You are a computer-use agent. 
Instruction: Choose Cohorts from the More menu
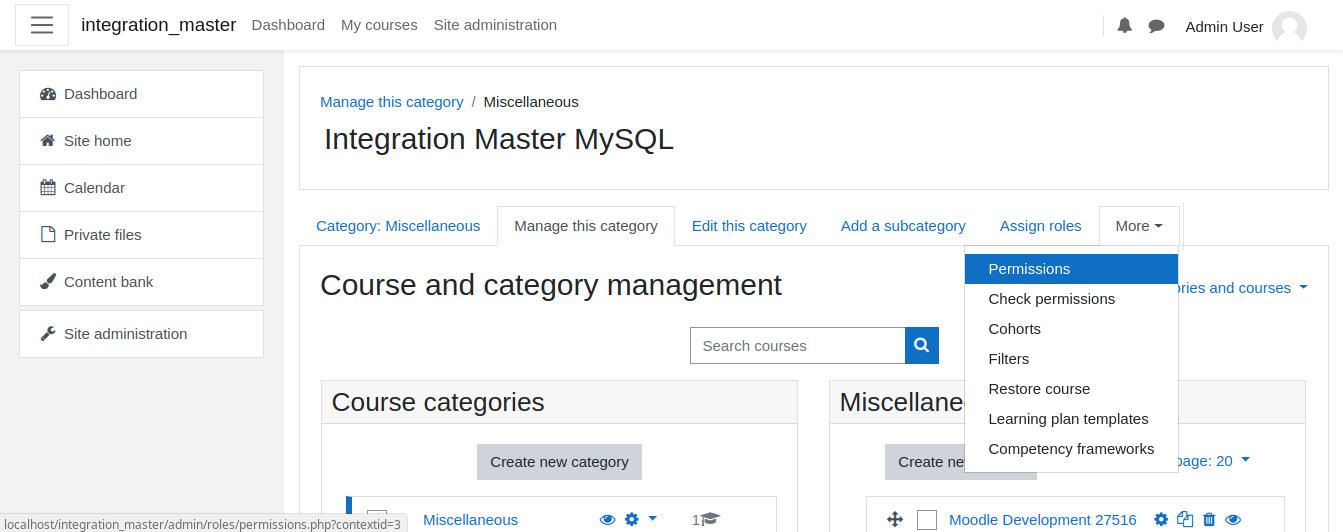(x=1071, y=329)
